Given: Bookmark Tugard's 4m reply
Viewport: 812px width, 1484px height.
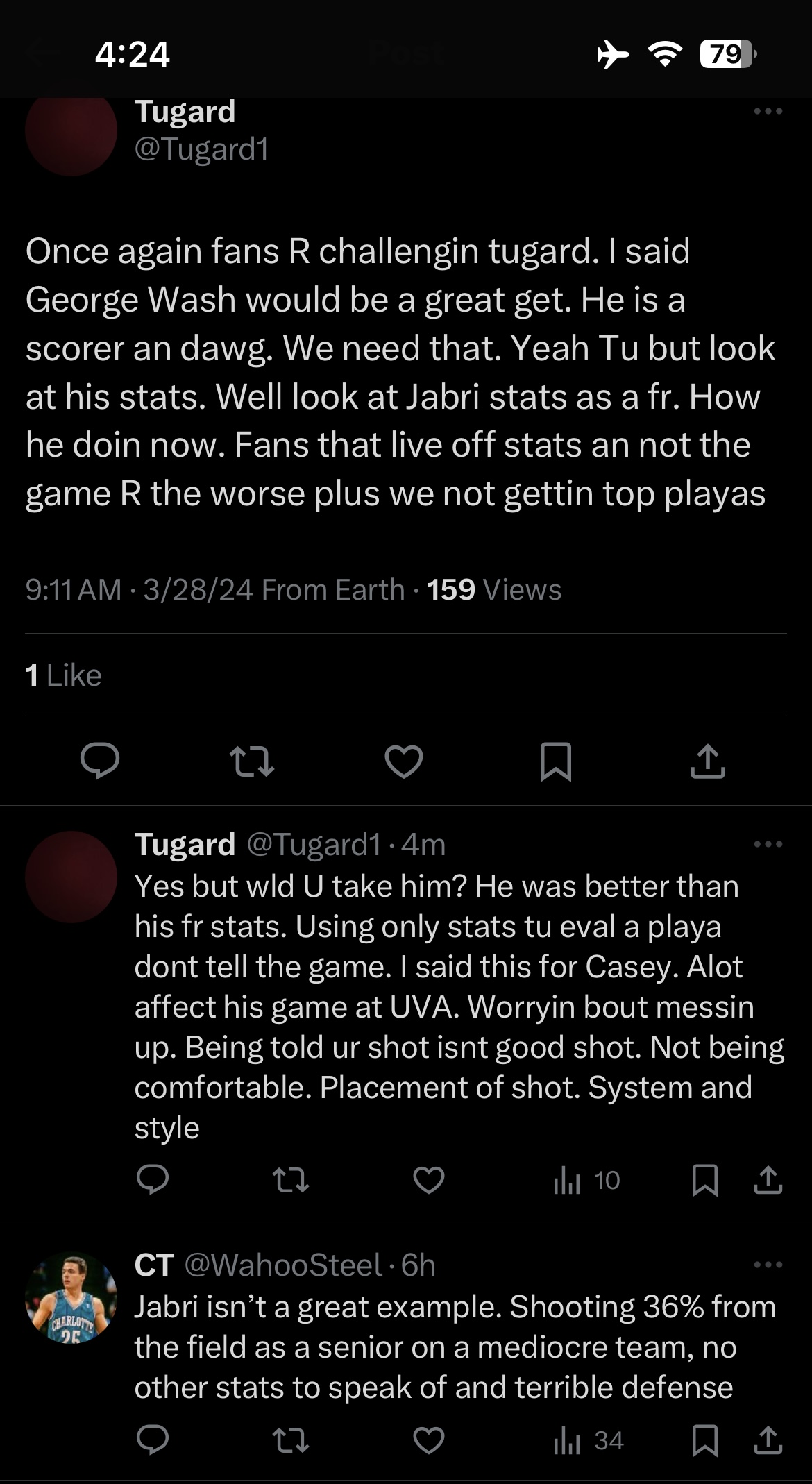Looking at the screenshot, I should pos(705,1180).
